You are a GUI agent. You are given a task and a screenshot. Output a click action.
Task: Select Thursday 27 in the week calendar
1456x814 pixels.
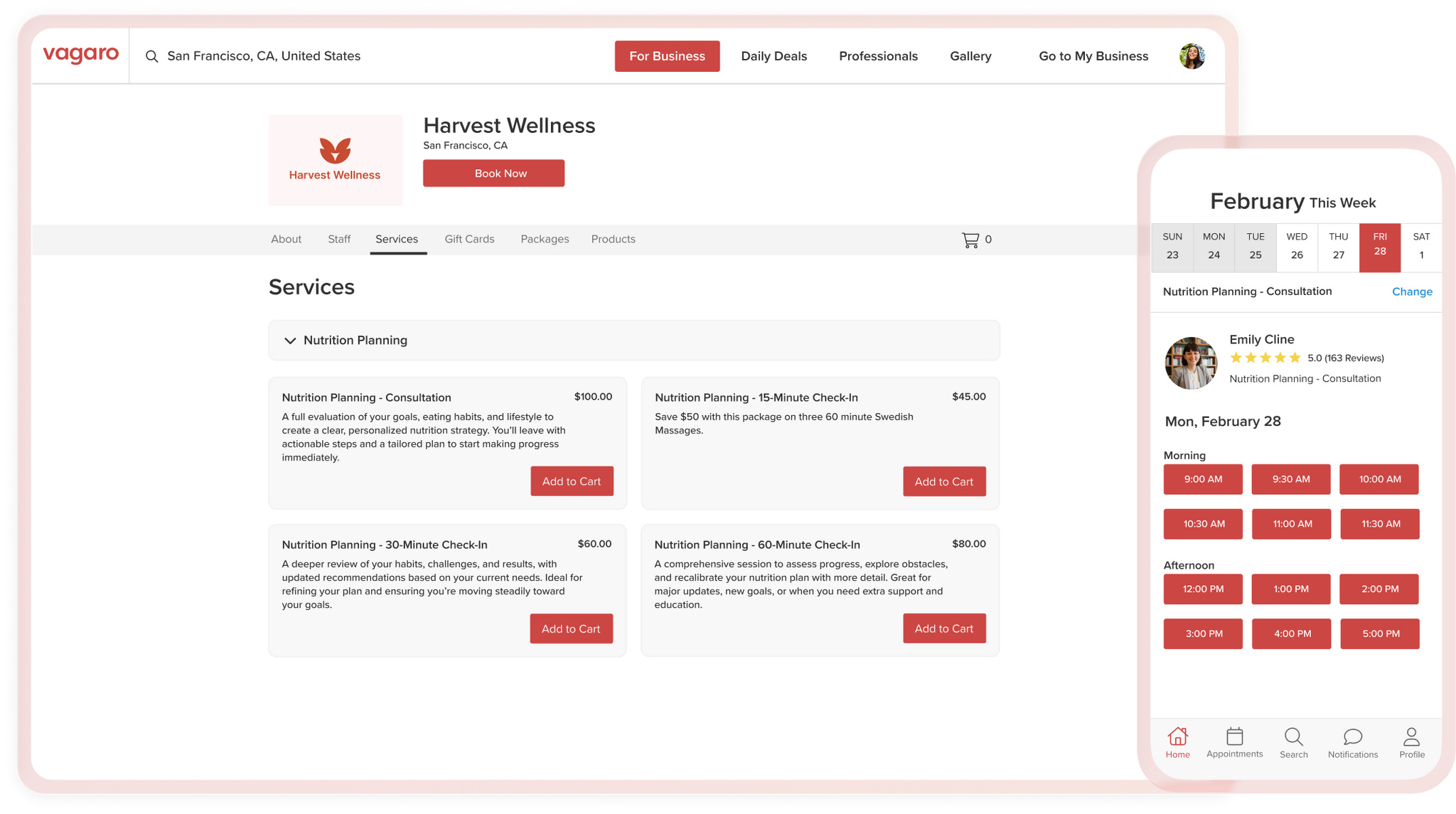tap(1339, 246)
